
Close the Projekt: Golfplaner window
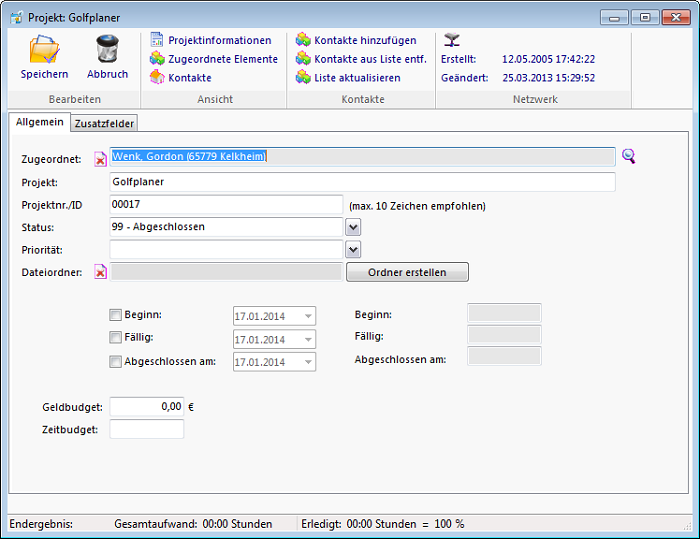(676, 18)
